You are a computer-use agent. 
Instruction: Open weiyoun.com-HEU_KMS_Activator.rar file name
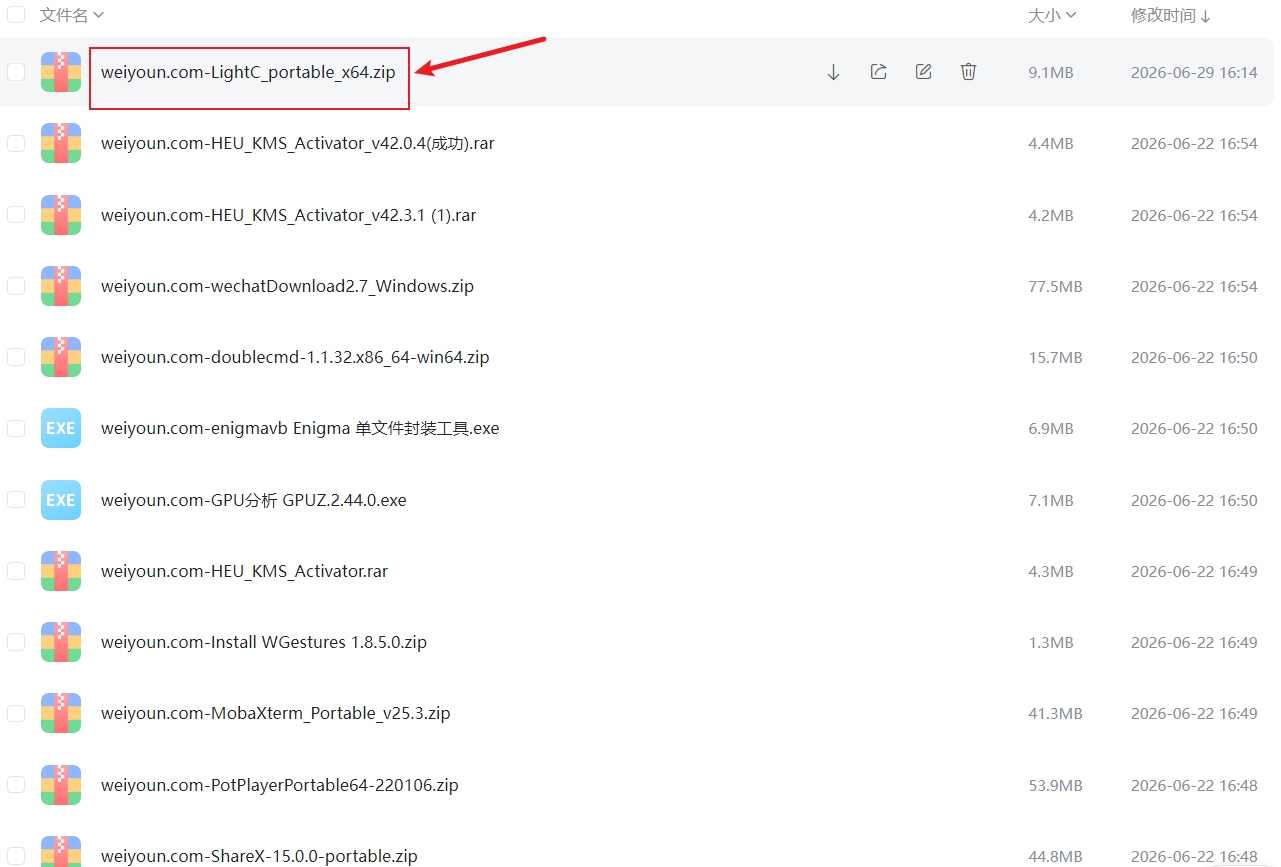[x=244, y=571]
